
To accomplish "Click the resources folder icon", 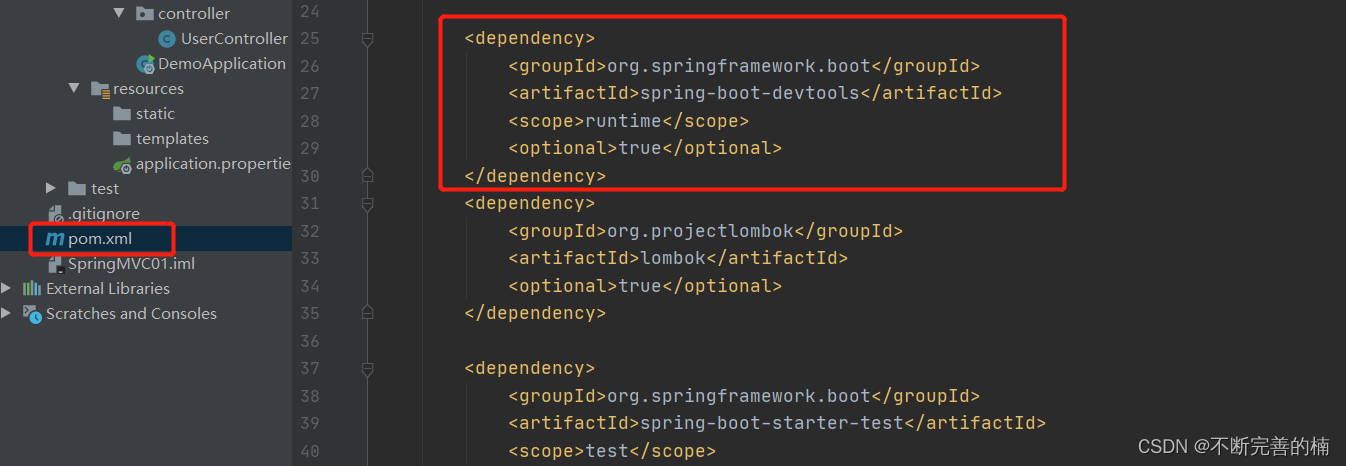I will coord(100,89).
